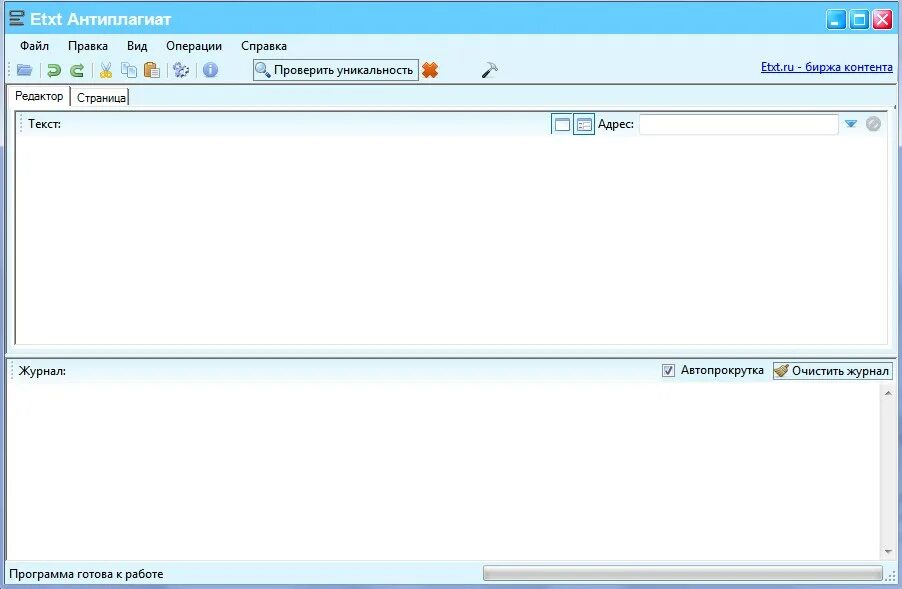Click the grey stop loading icon
The image size is (902, 589).
click(x=873, y=124)
